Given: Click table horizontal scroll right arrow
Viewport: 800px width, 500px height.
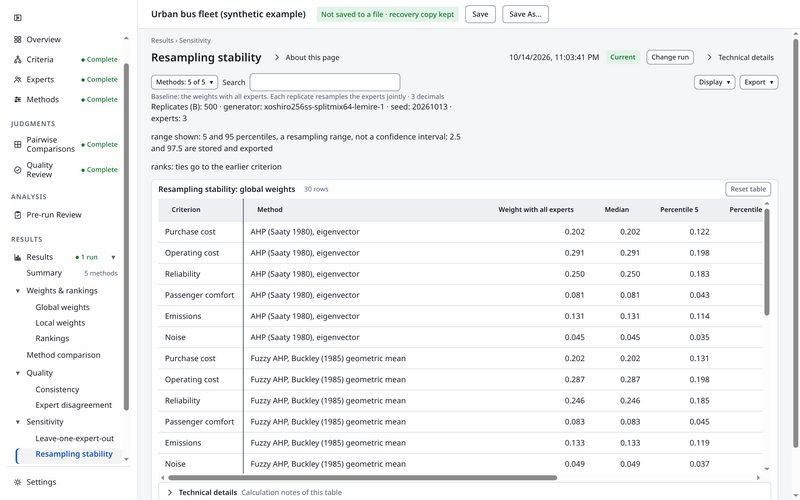Looking at the screenshot, I should coord(758,478).
